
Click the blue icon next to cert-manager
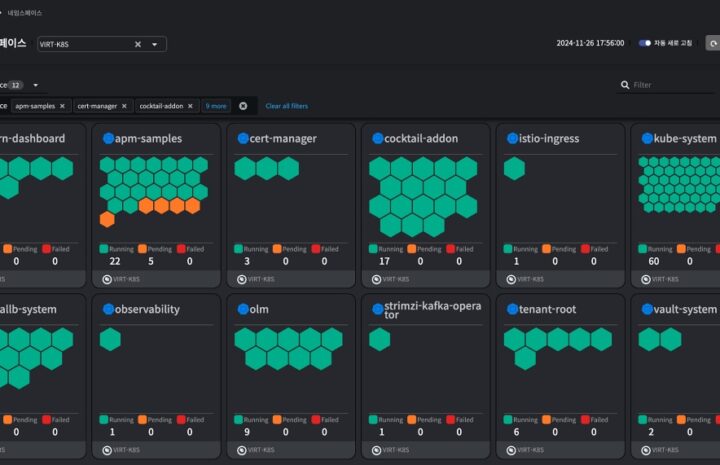(243, 138)
